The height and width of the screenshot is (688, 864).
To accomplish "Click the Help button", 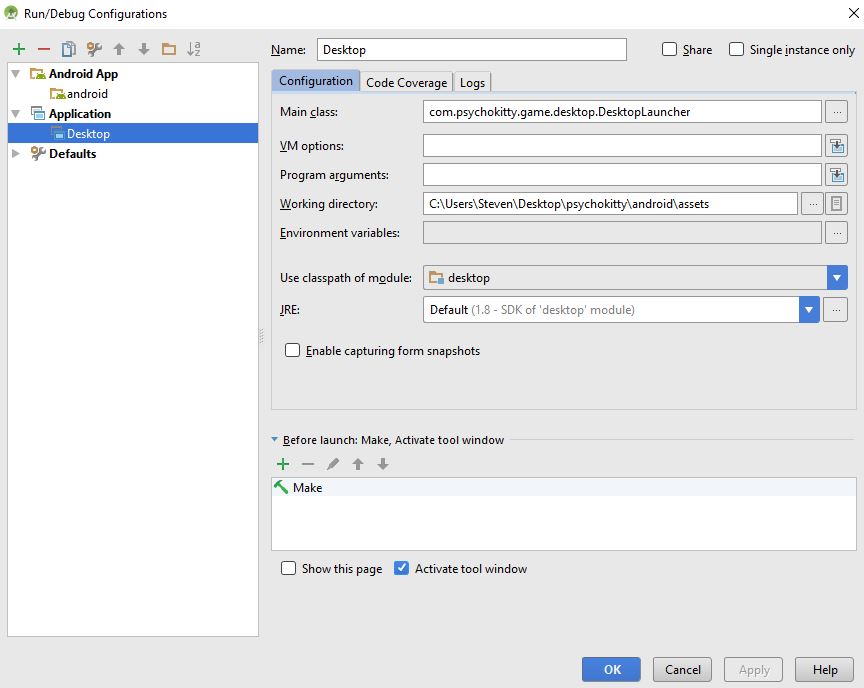I will tap(825, 669).
